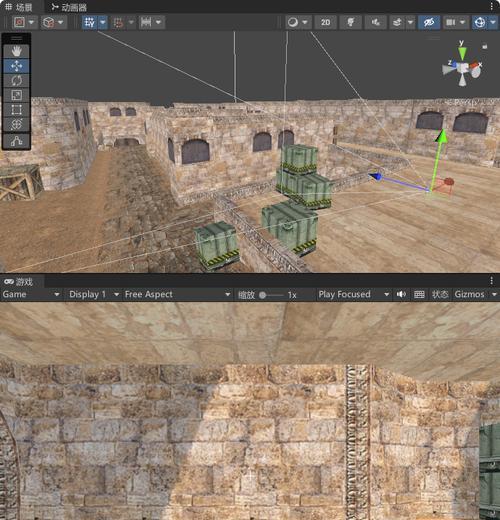Switch to the 动画器 tab

tap(69, 7)
